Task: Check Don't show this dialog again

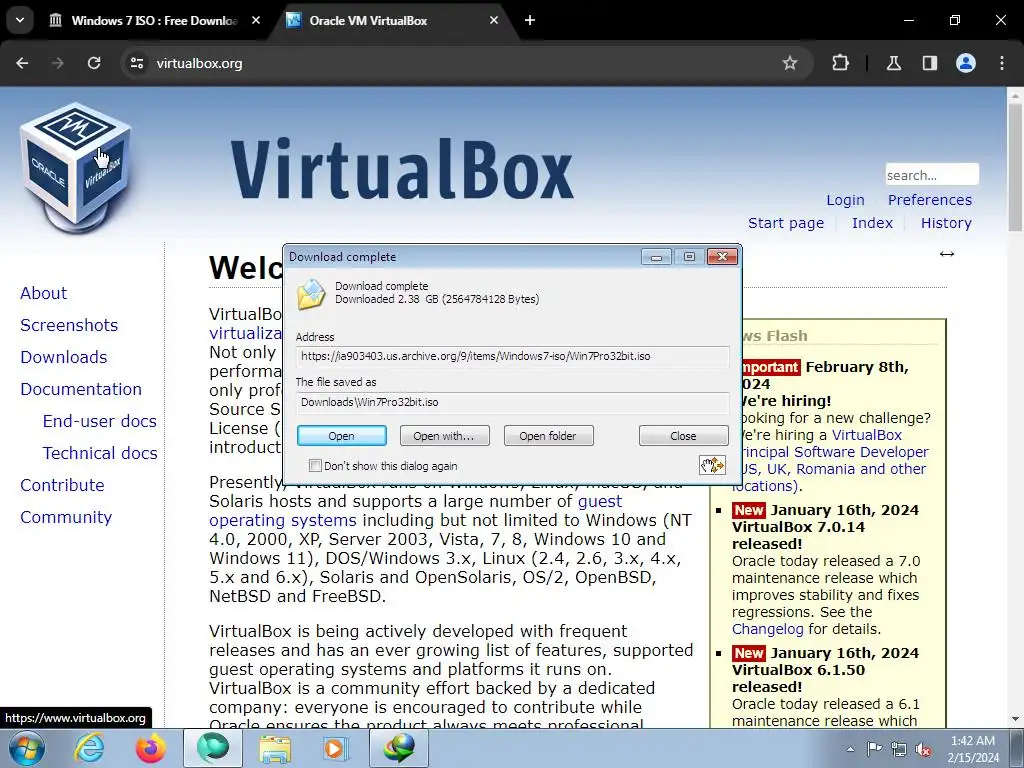Action: [x=315, y=466]
